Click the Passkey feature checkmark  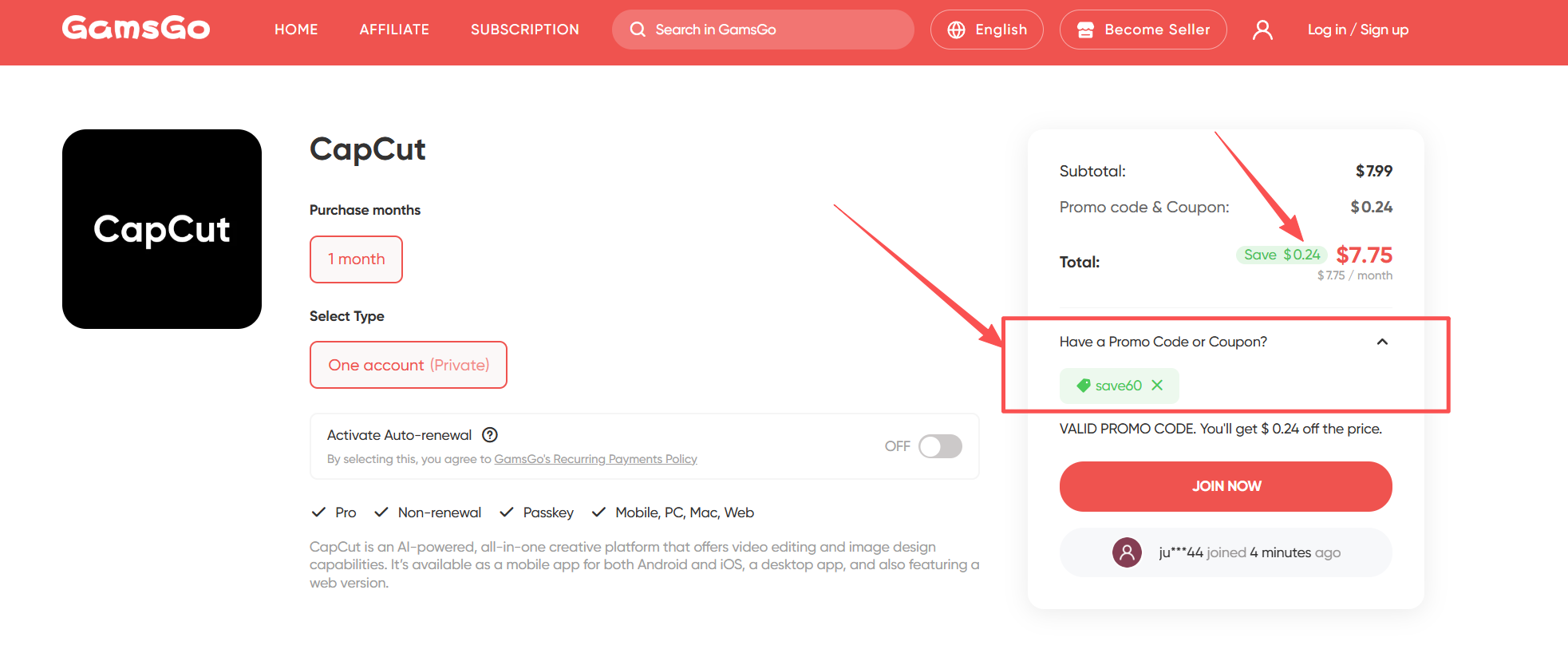(508, 512)
